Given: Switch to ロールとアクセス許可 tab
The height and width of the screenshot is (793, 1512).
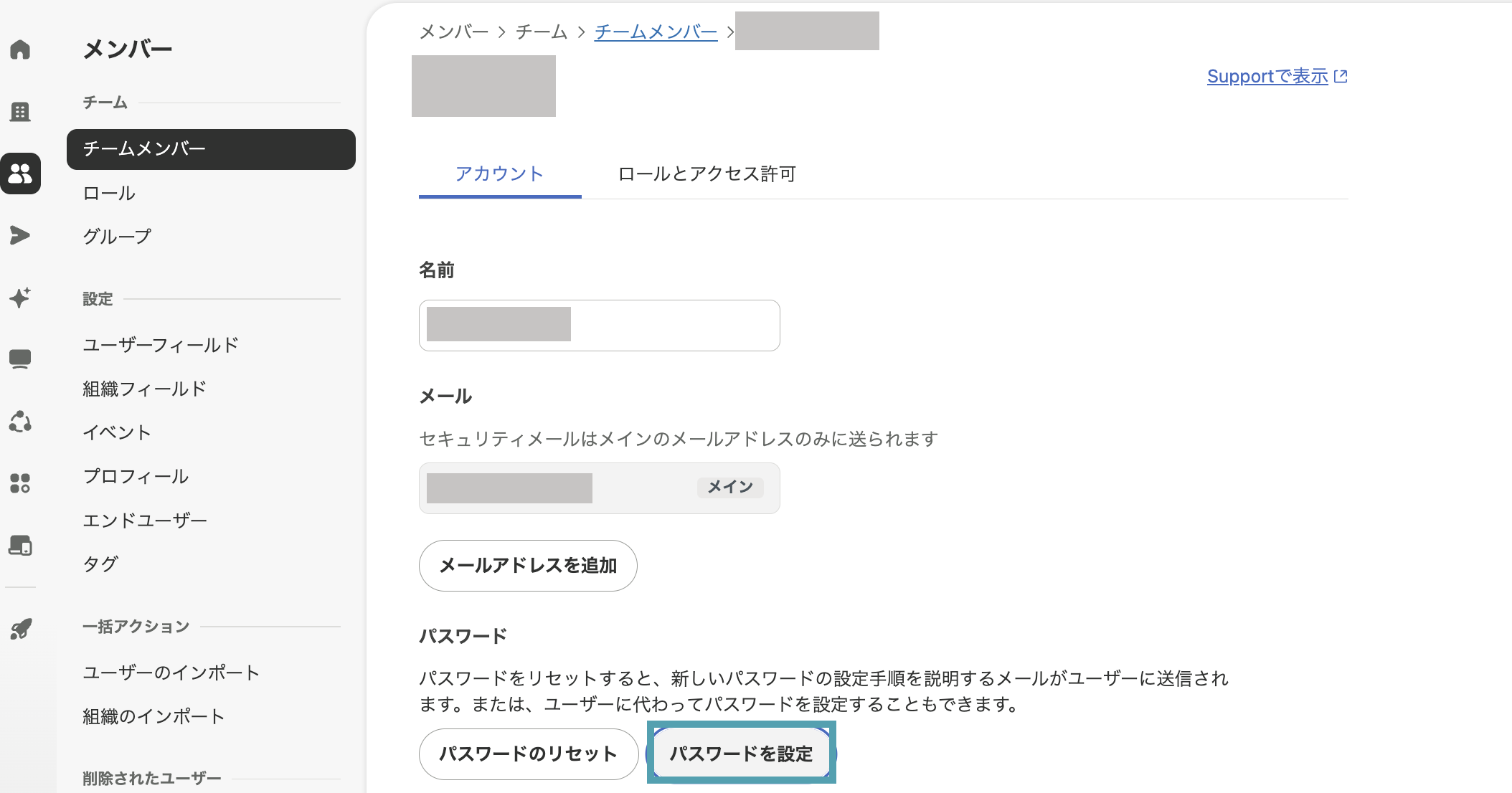Looking at the screenshot, I should tap(707, 174).
